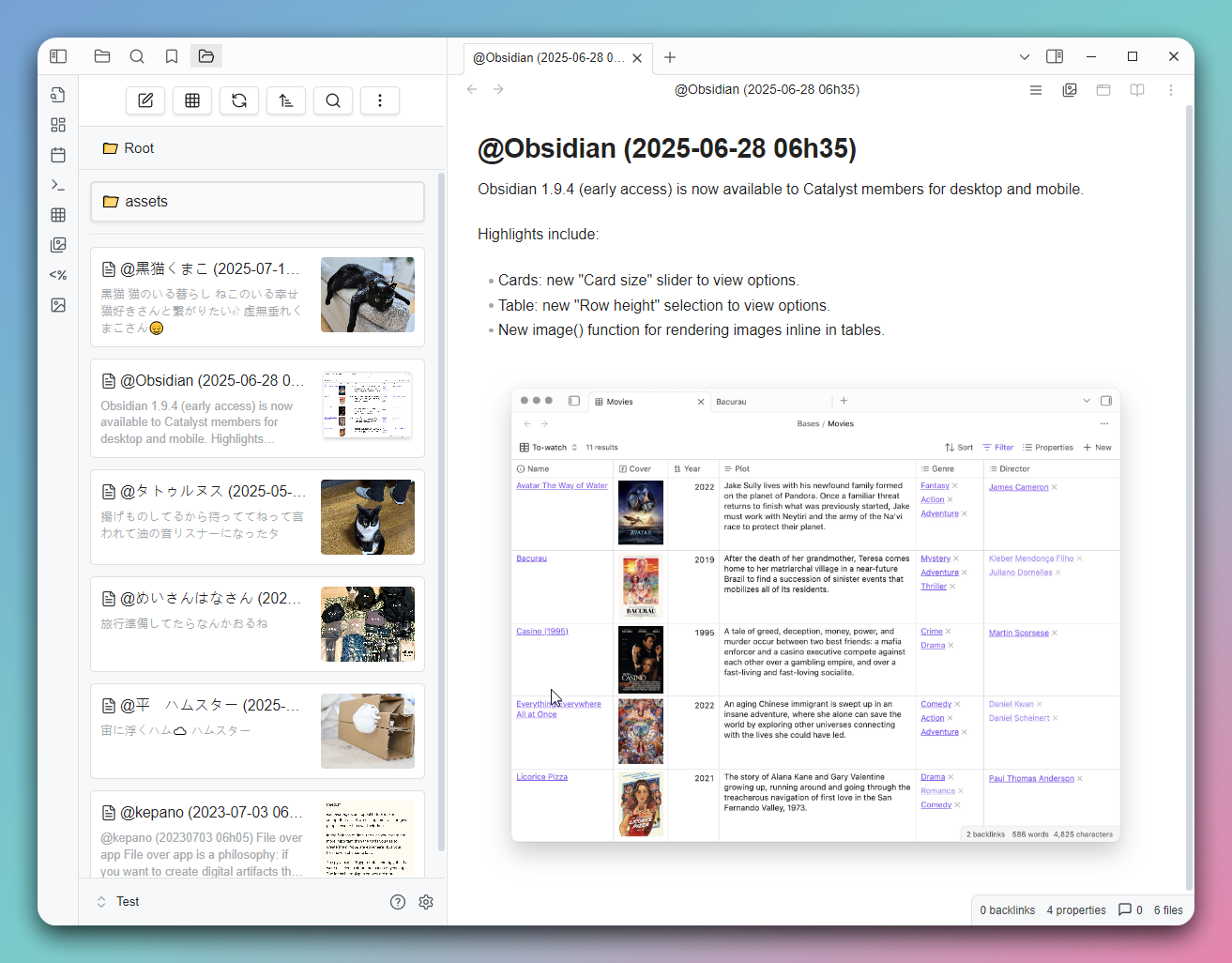Toggle the left sidebar collapse icon
The width and height of the screenshot is (1232, 963).
[x=58, y=56]
